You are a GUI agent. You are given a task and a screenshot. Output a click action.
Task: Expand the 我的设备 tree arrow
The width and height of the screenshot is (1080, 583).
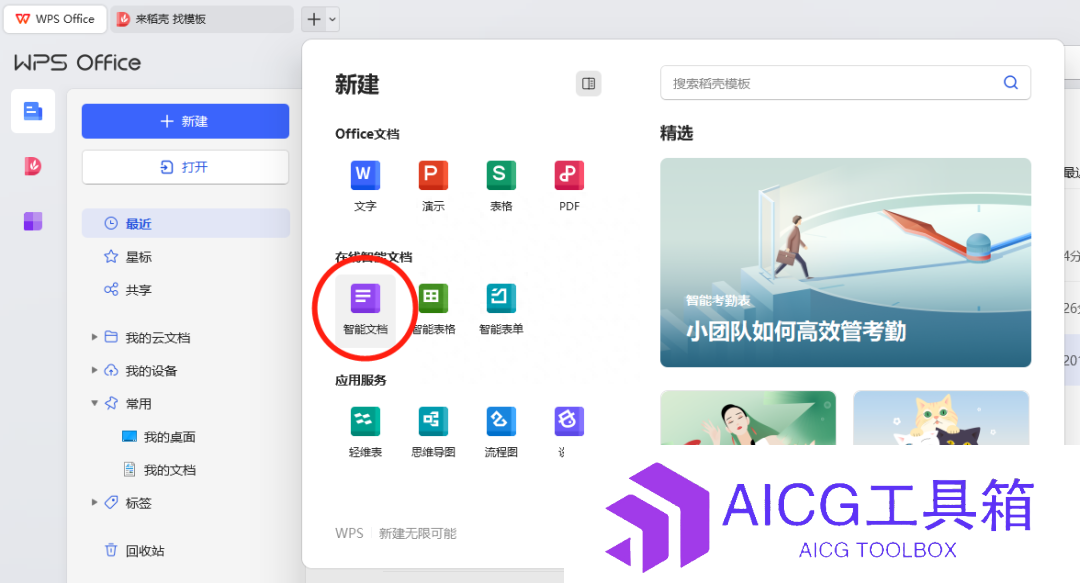[x=94, y=370]
